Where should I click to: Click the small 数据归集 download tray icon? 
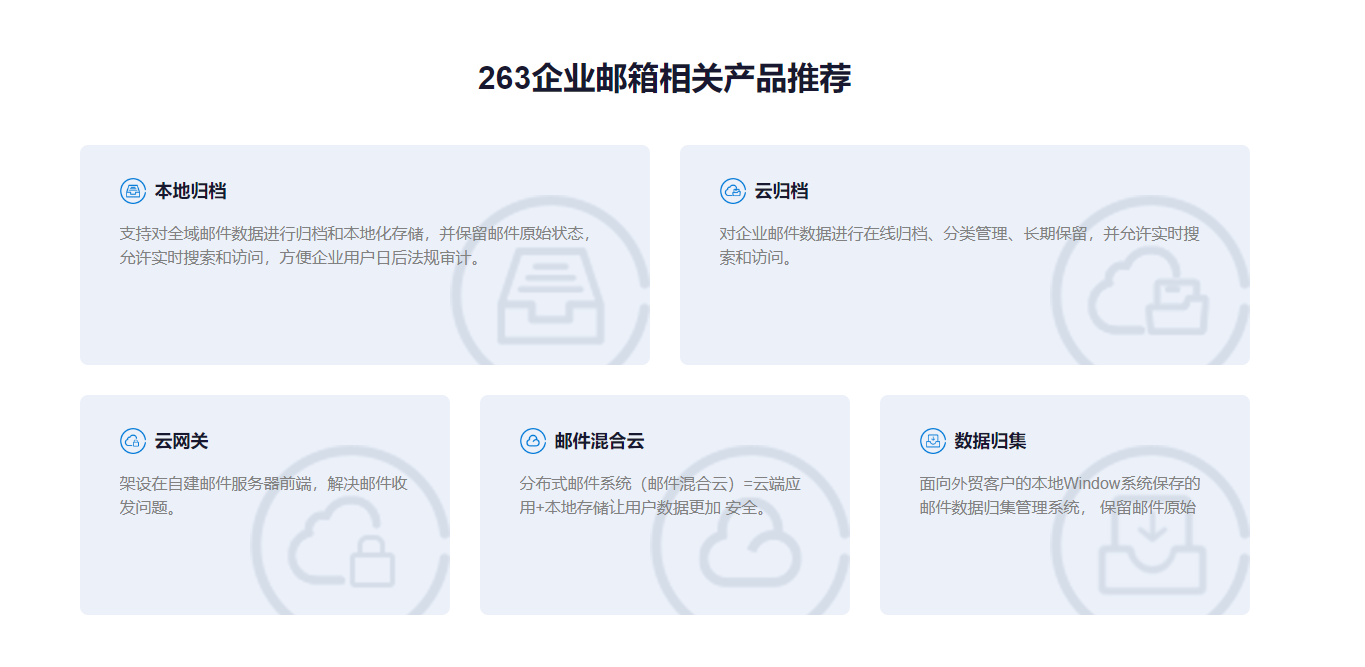[933, 441]
